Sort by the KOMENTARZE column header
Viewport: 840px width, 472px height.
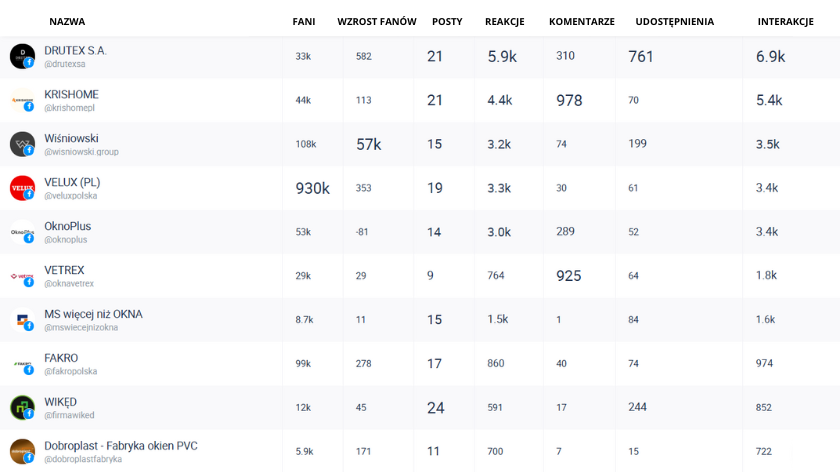point(582,21)
